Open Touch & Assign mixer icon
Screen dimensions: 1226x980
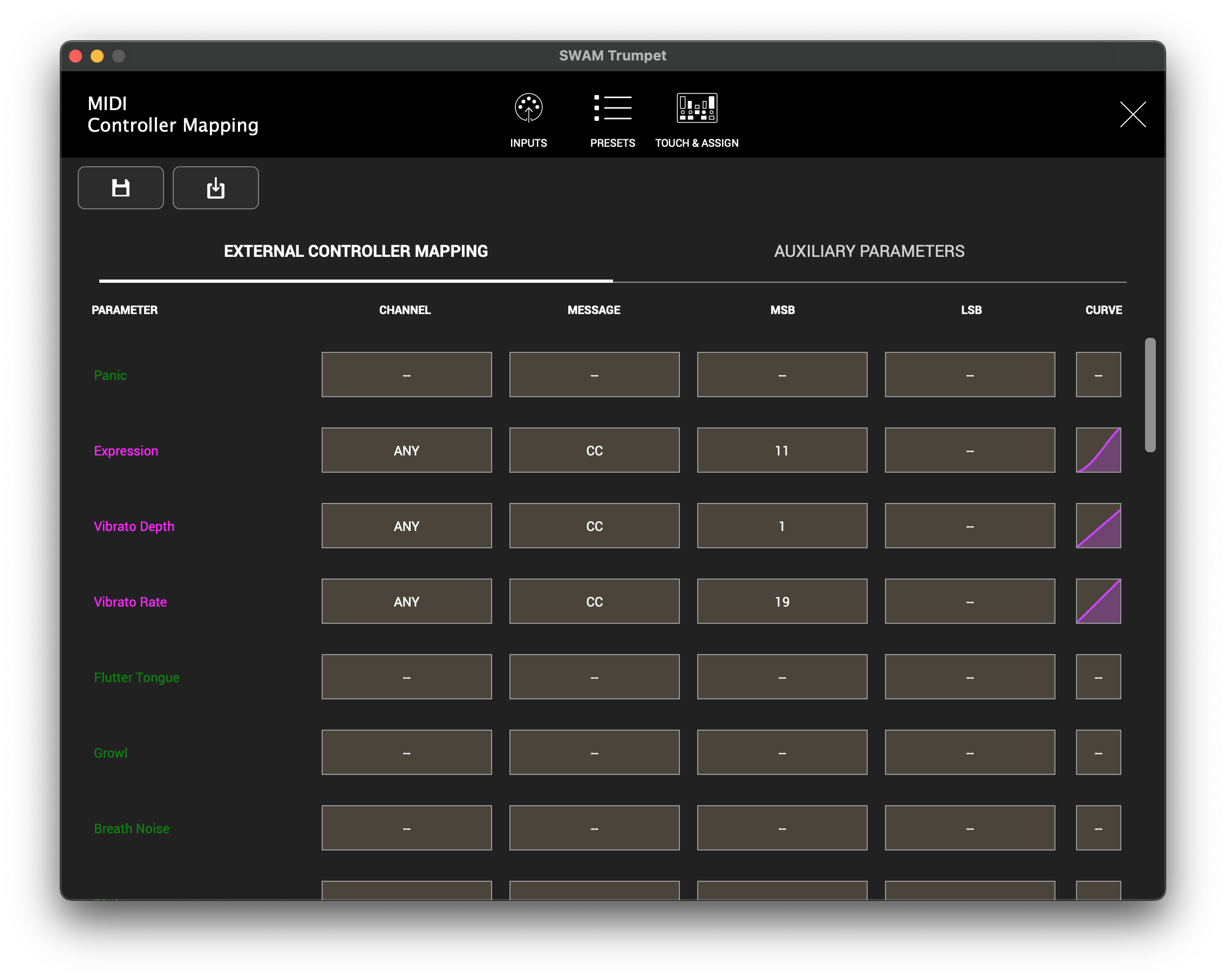click(x=697, y=108)
